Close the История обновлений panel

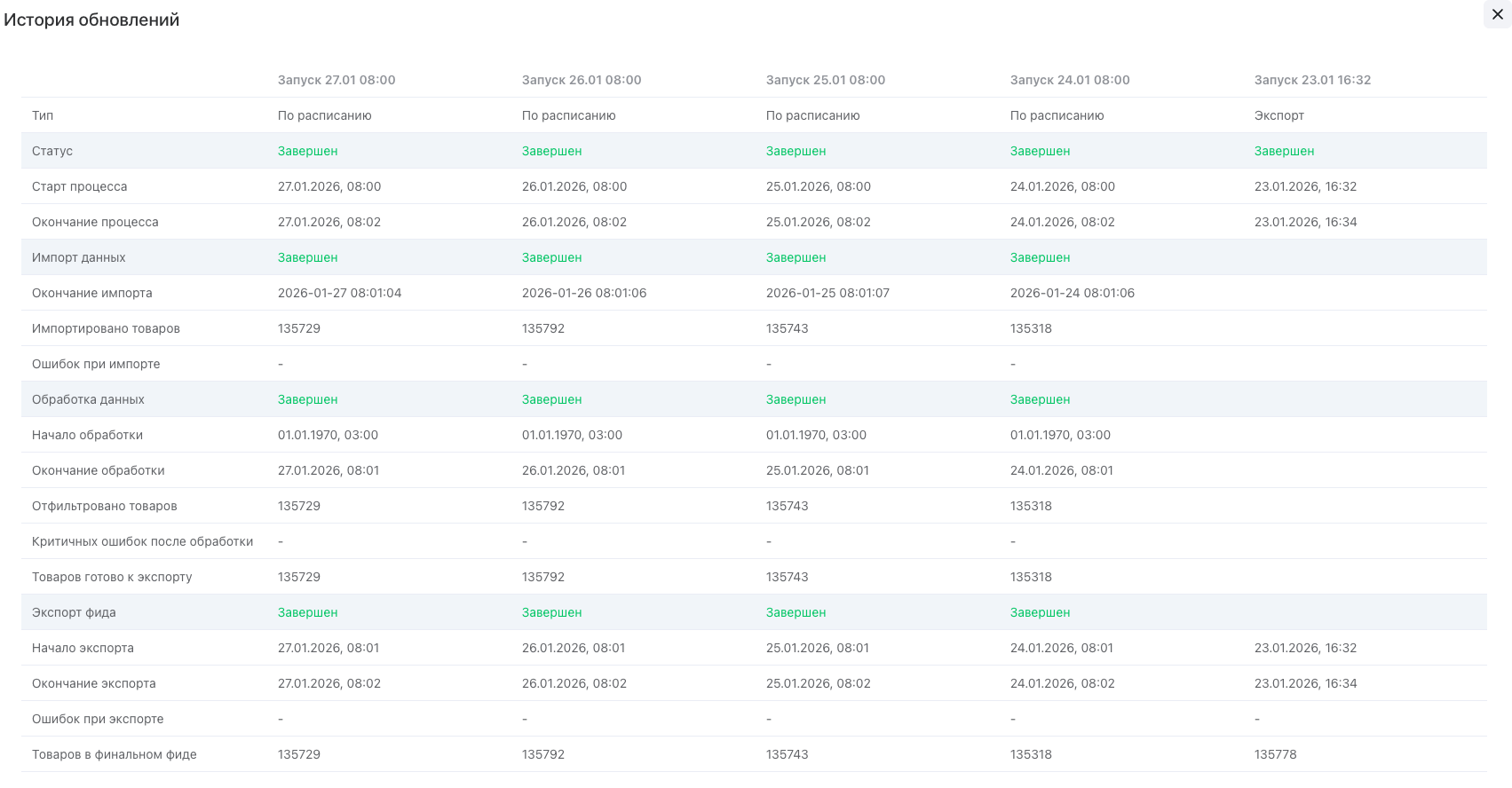1497,14
